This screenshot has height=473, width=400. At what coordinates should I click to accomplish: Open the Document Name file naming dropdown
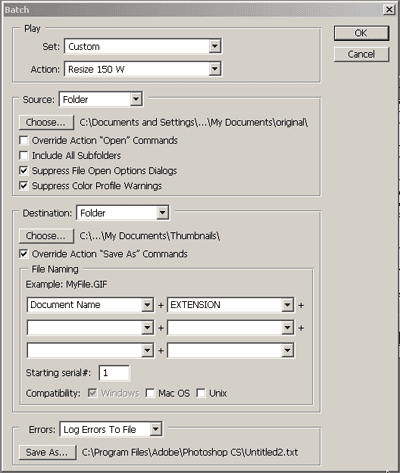pyautogui.click(x=90, y=305)
